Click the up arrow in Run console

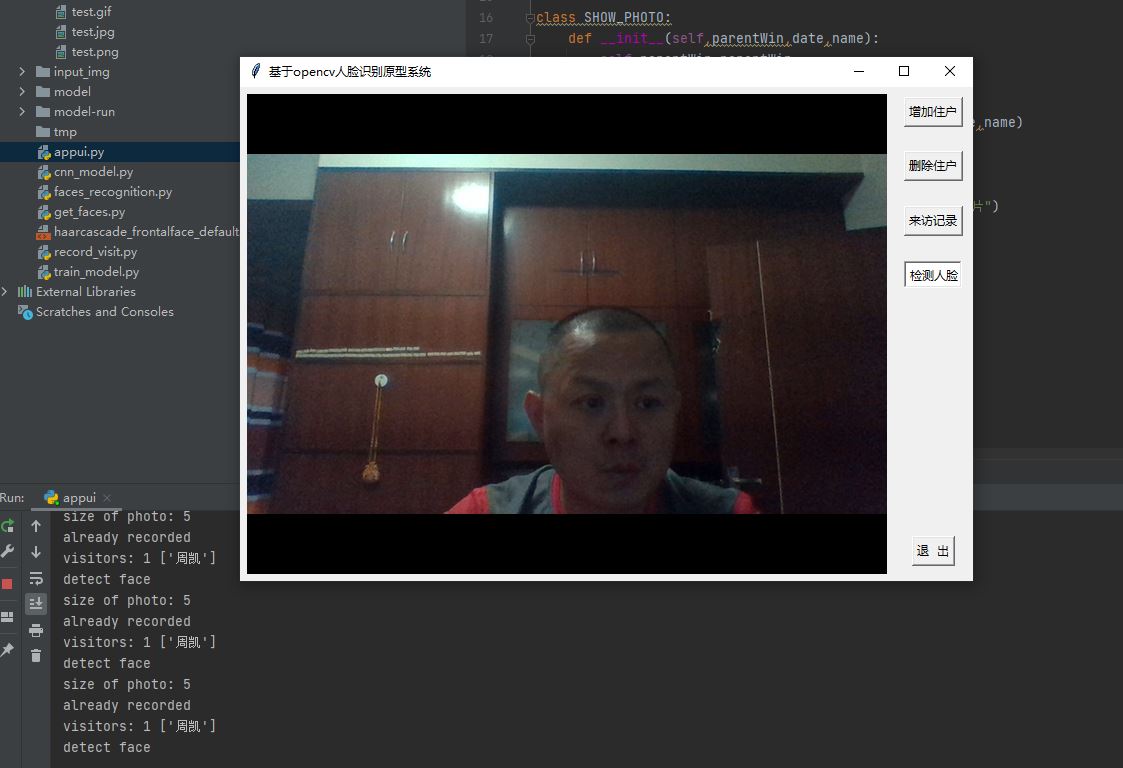click(36, 526)
